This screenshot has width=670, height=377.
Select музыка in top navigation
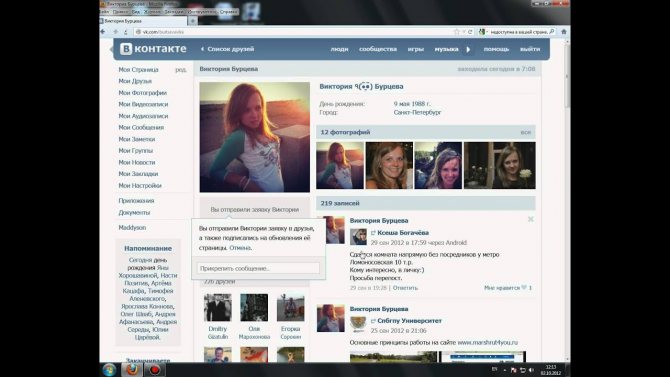point(447,49)
